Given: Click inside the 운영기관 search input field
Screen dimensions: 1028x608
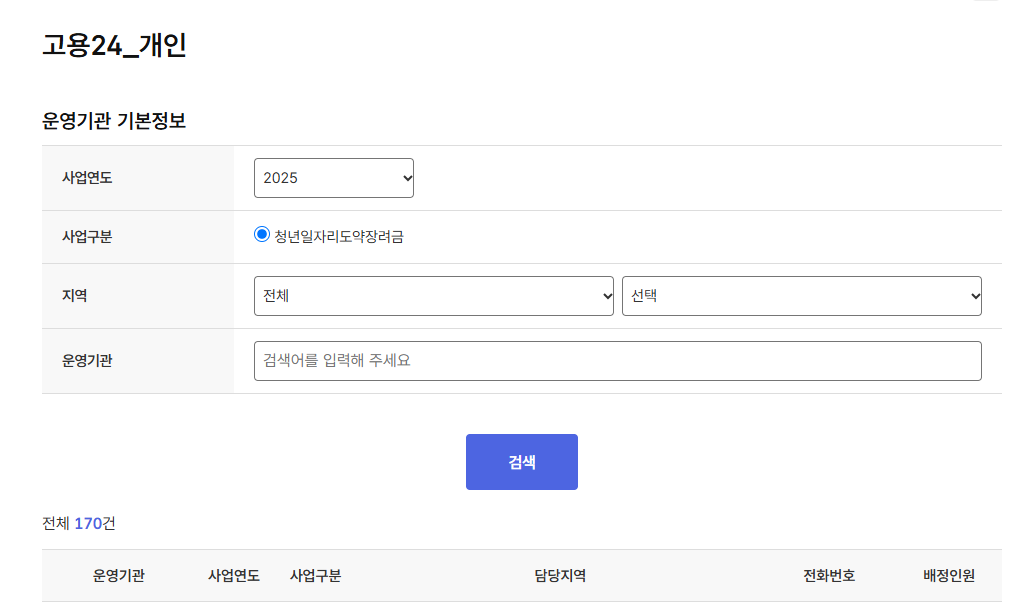Looking at the screenshot, I should [x=617, y=360].
